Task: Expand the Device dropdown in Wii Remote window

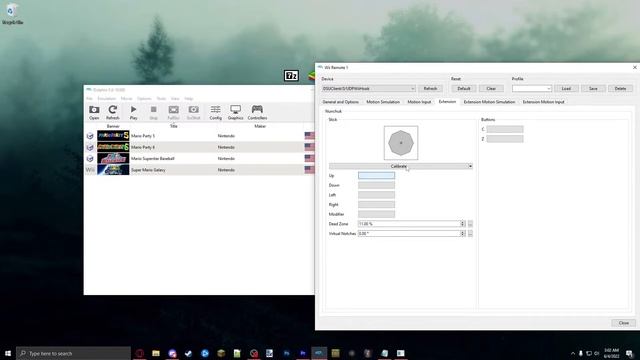Action: click(368, 89)
